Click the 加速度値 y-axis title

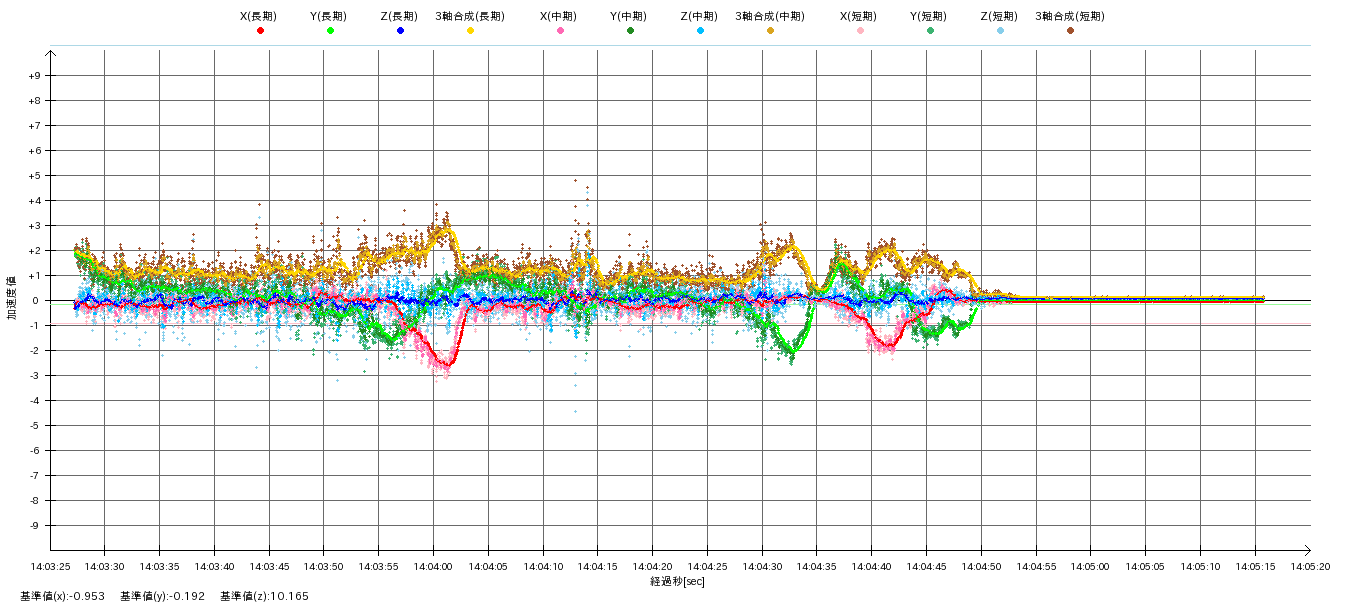coord(13,300)
